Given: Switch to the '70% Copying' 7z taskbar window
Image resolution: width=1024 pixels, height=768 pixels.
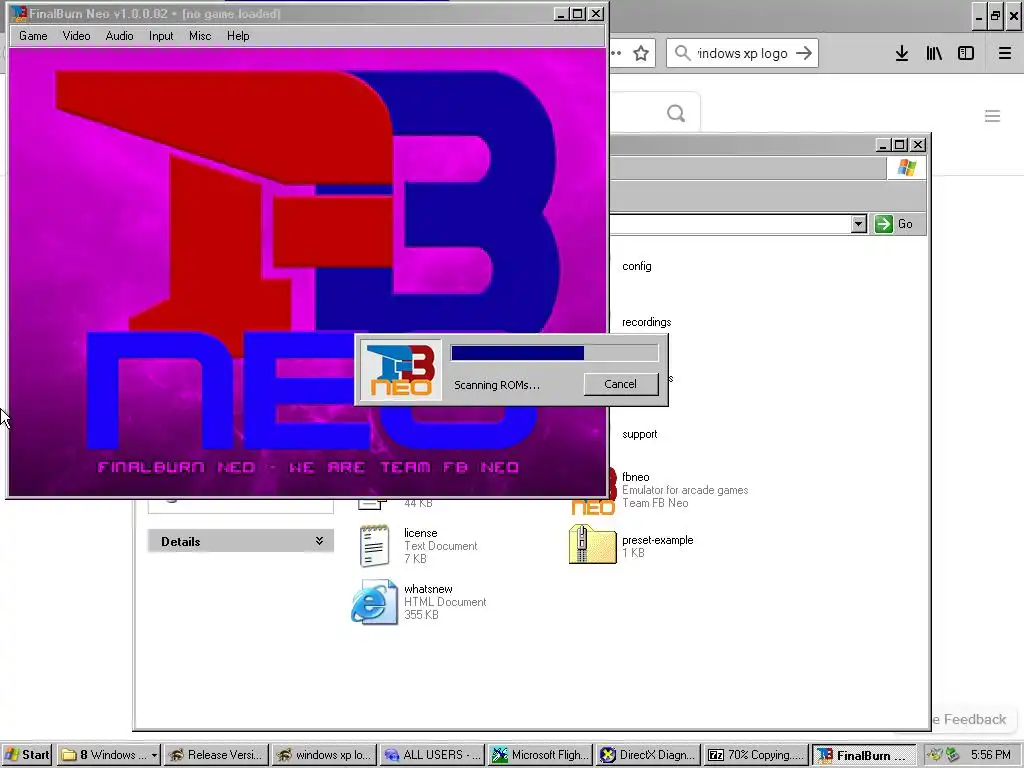Looking at the screenshot, I should [x=756, y=755].
